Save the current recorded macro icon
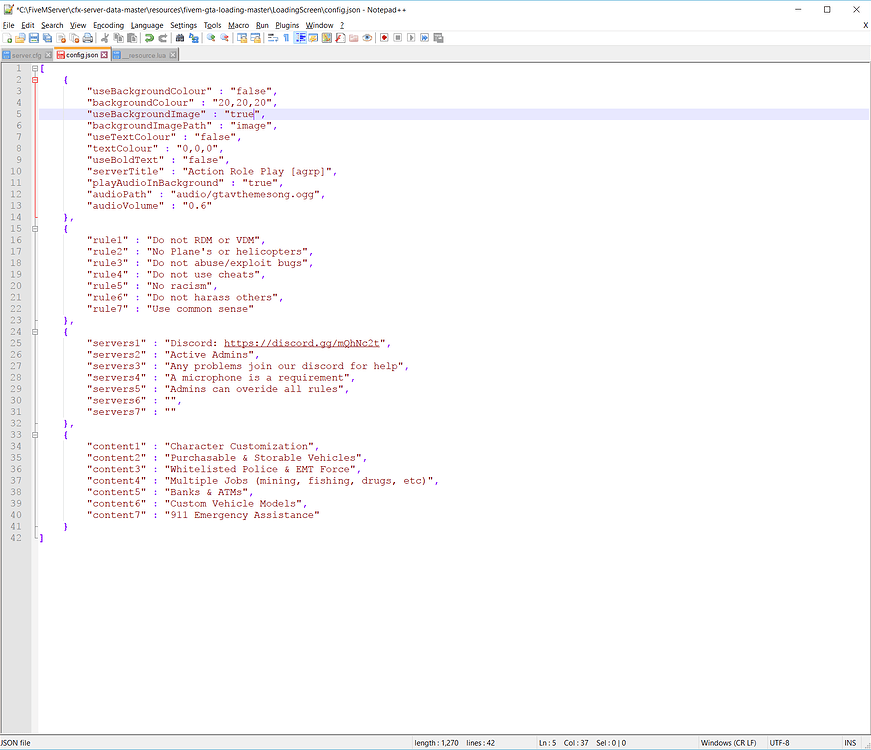The height and width of the screenshot is (750, 871). click(438, 38)
